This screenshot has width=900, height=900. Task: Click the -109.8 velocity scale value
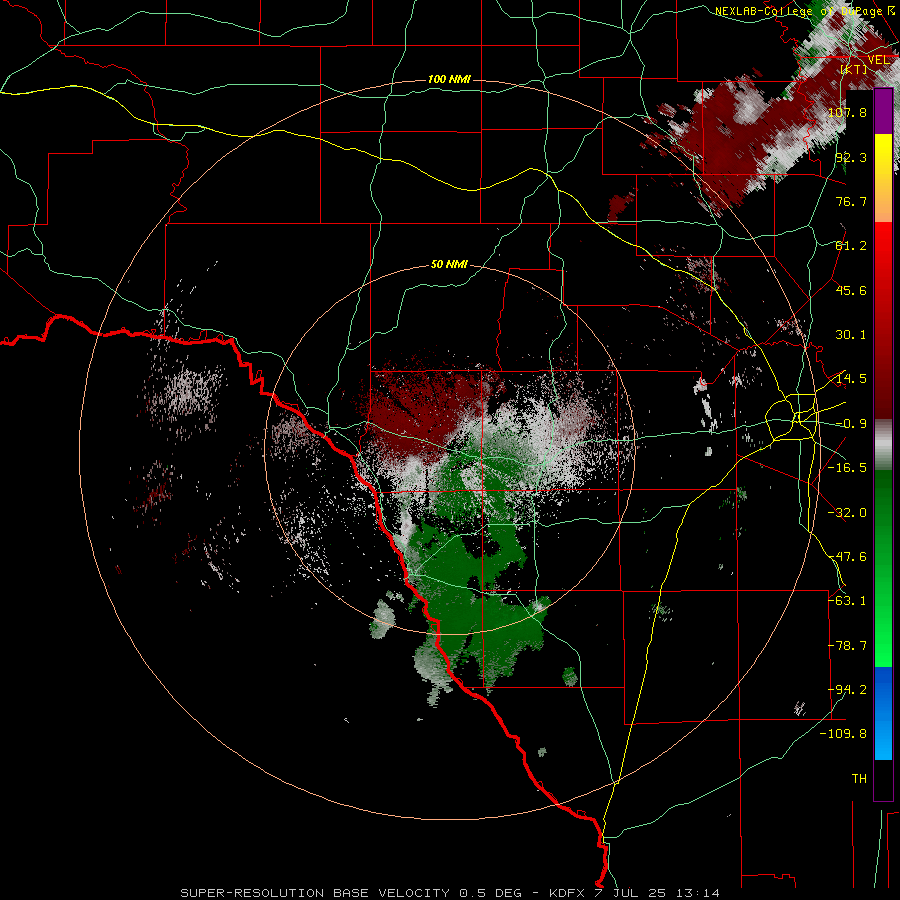[x=843, y=734]
